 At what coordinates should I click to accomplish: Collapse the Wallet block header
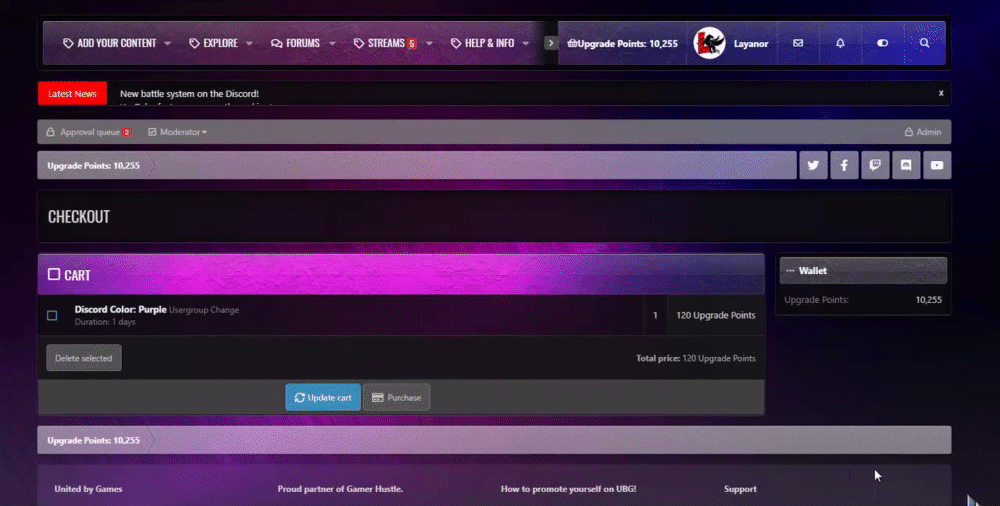(863, 271)
